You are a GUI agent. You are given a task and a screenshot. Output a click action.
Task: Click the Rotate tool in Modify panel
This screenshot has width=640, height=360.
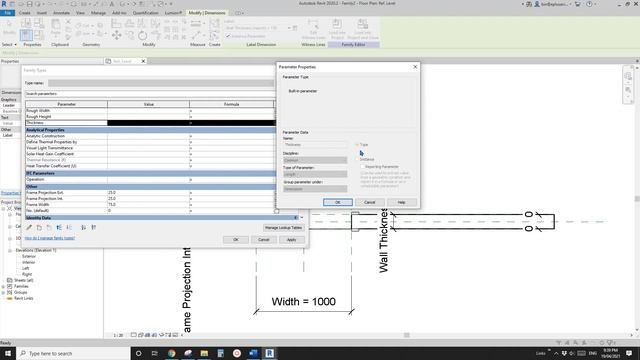tap(142, 36)
